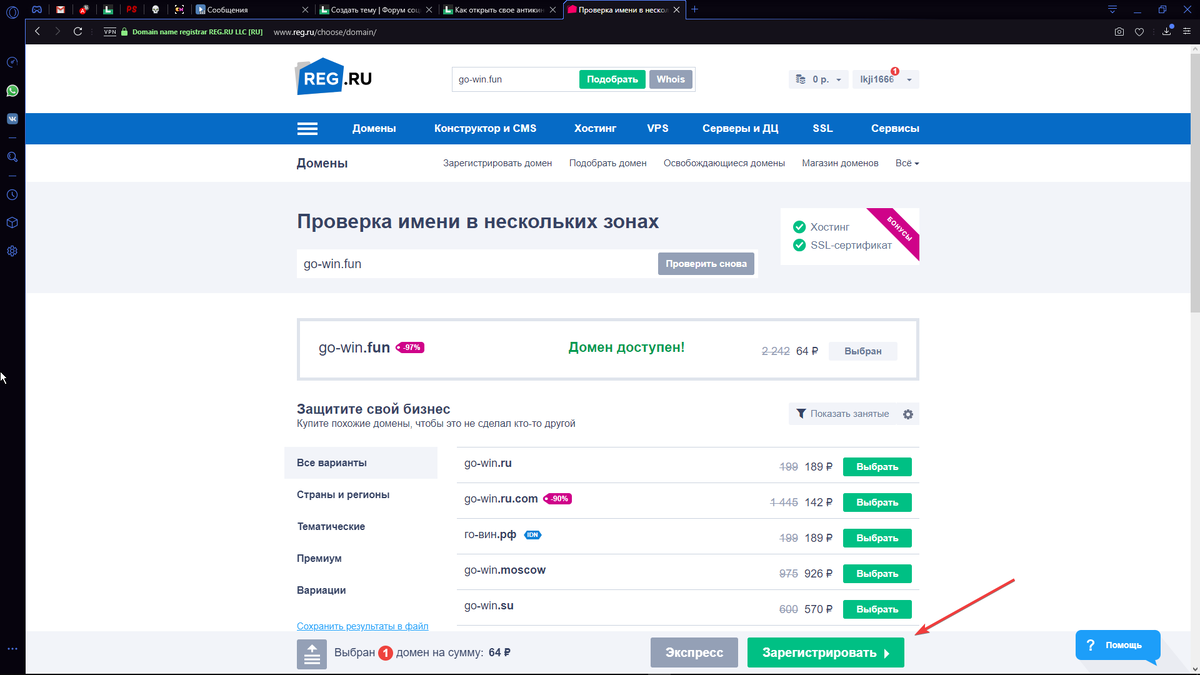Image resolution: width=1200 pixels, height=675 pixels.
Task: Click the header domain search field
Action: point(515,79)
